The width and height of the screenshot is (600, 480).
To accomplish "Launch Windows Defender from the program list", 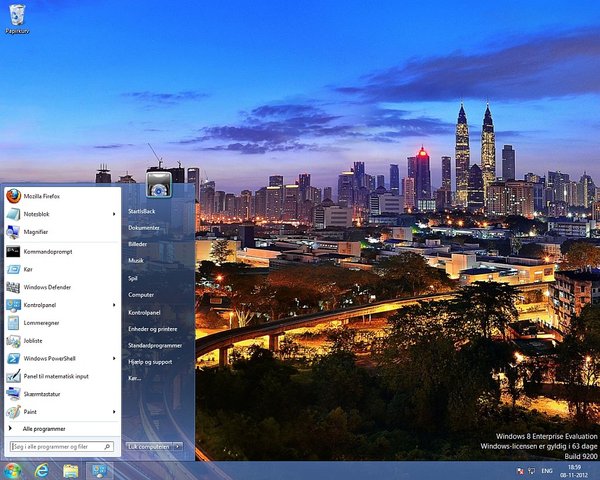I will [x=48, y=287].
